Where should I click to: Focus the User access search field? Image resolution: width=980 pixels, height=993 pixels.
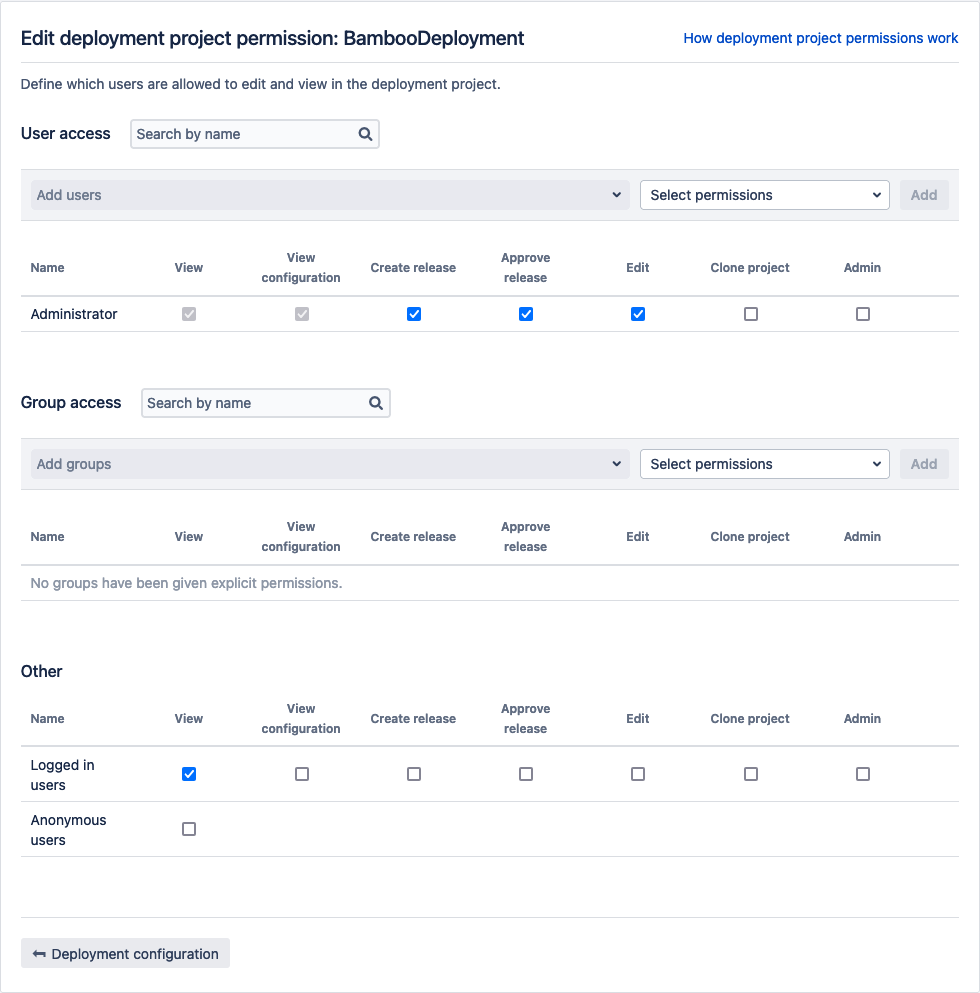243,134
